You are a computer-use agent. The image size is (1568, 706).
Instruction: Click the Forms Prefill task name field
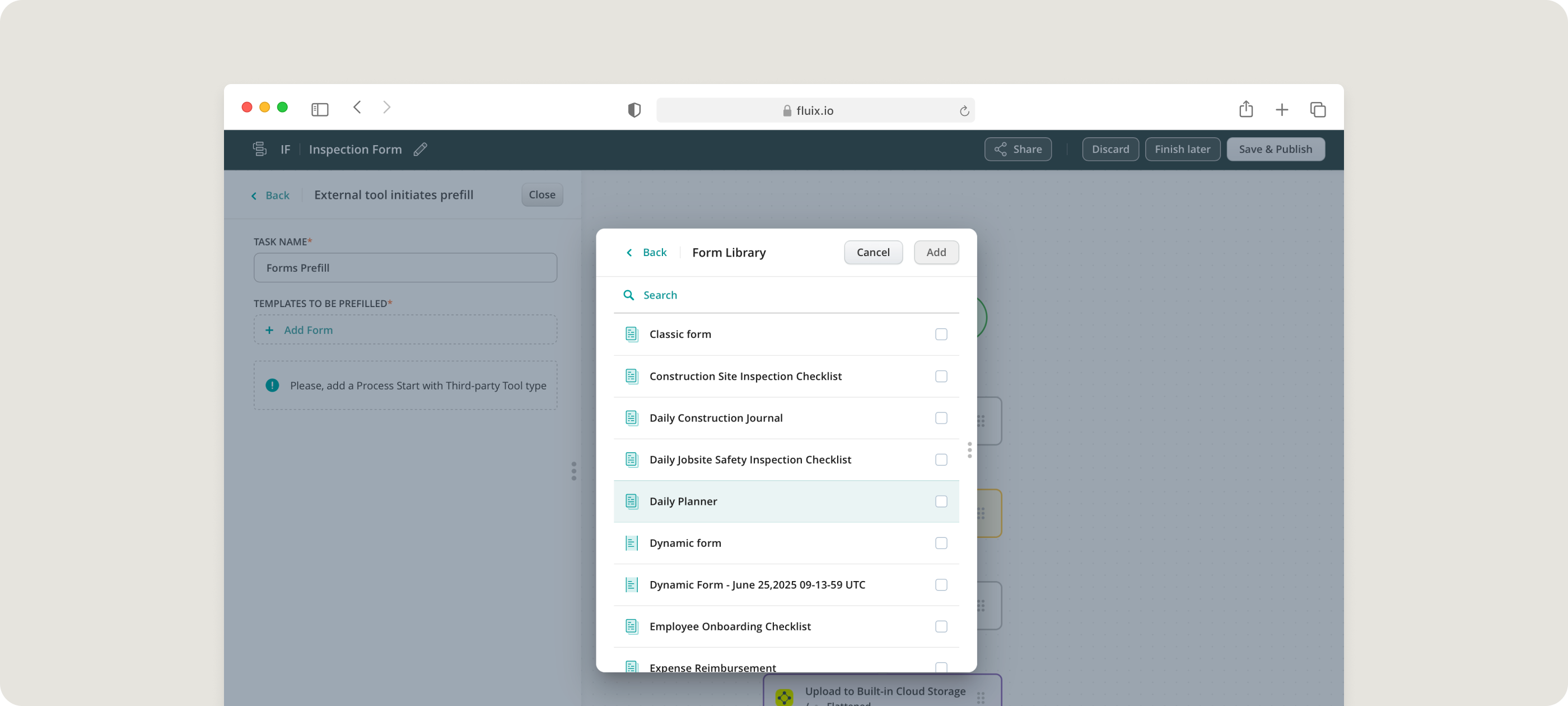[405, 268]
